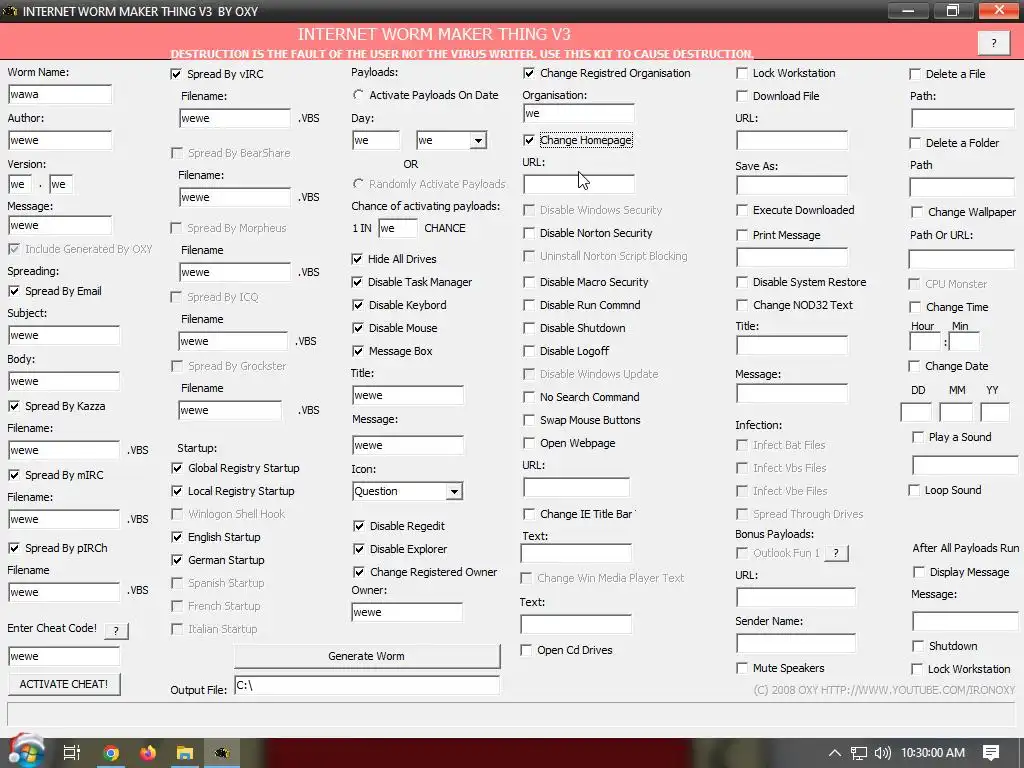Image resolution: width=1024 pixels, height=768 pixels.
Task: Click the Owner text field
Action: point(407,613)
